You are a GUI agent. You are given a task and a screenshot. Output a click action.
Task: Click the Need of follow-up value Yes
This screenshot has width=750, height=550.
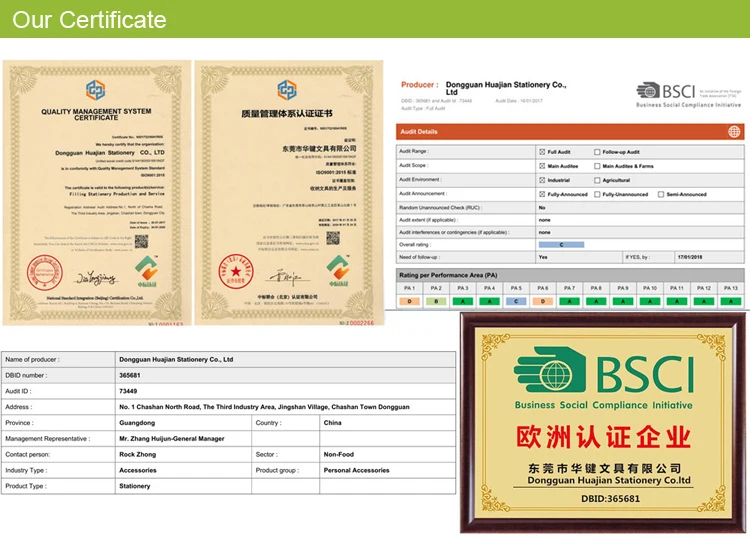click(543, 257)
